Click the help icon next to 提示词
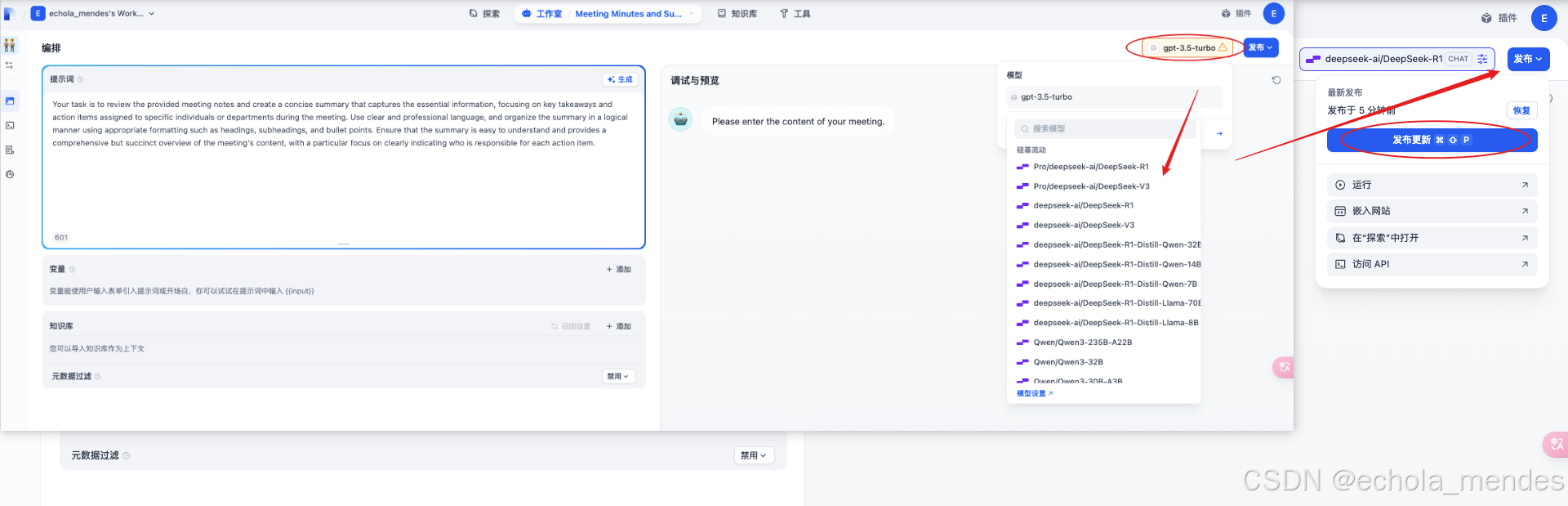This screenshot has width=1568, height=506. pyautogui.click(x=80, y=79)
